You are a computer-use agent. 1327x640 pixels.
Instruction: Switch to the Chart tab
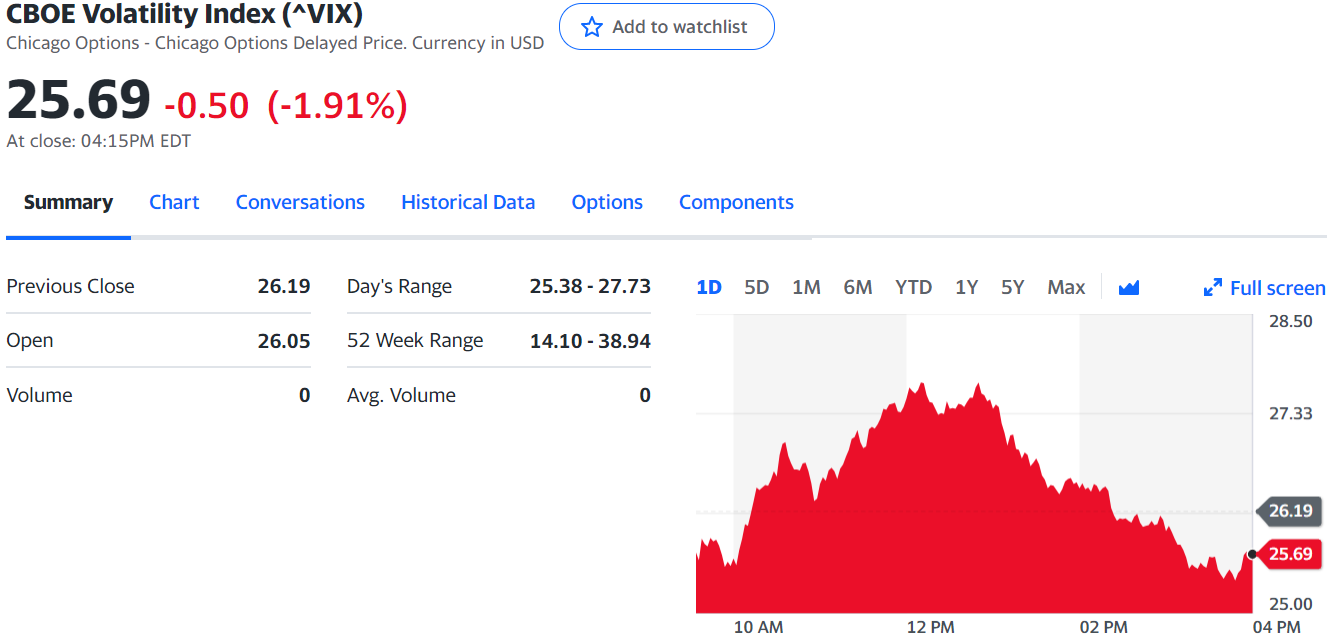[x=174, y=202]
